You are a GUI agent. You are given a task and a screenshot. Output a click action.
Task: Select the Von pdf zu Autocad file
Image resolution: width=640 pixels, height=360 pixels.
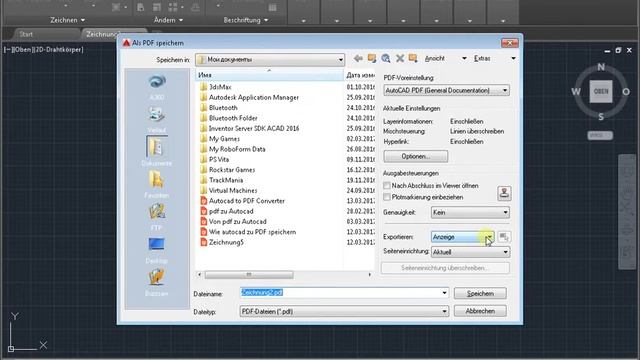pos(233,222)
